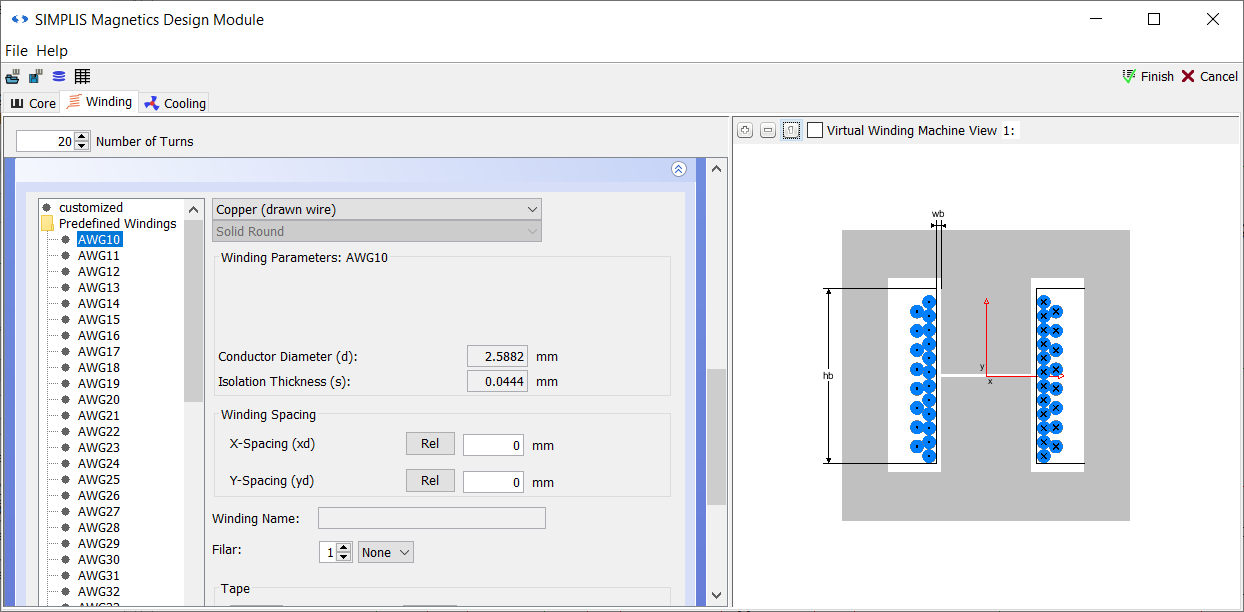
Task: Click the save core file toolbar icon
Action: click(35, 77)
